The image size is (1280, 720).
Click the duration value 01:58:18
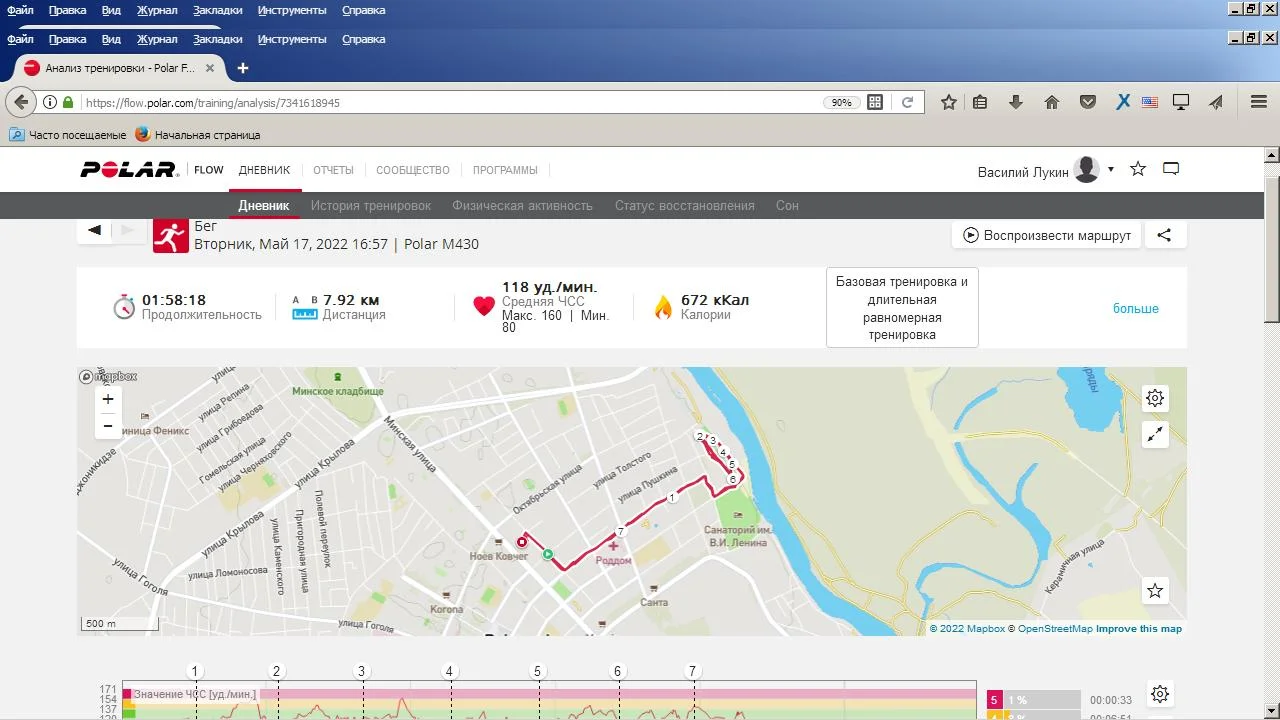[x=174, y=300]
